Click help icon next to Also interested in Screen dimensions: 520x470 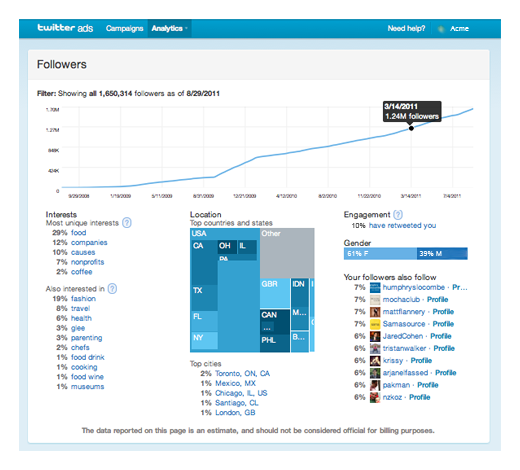point(113,288)
